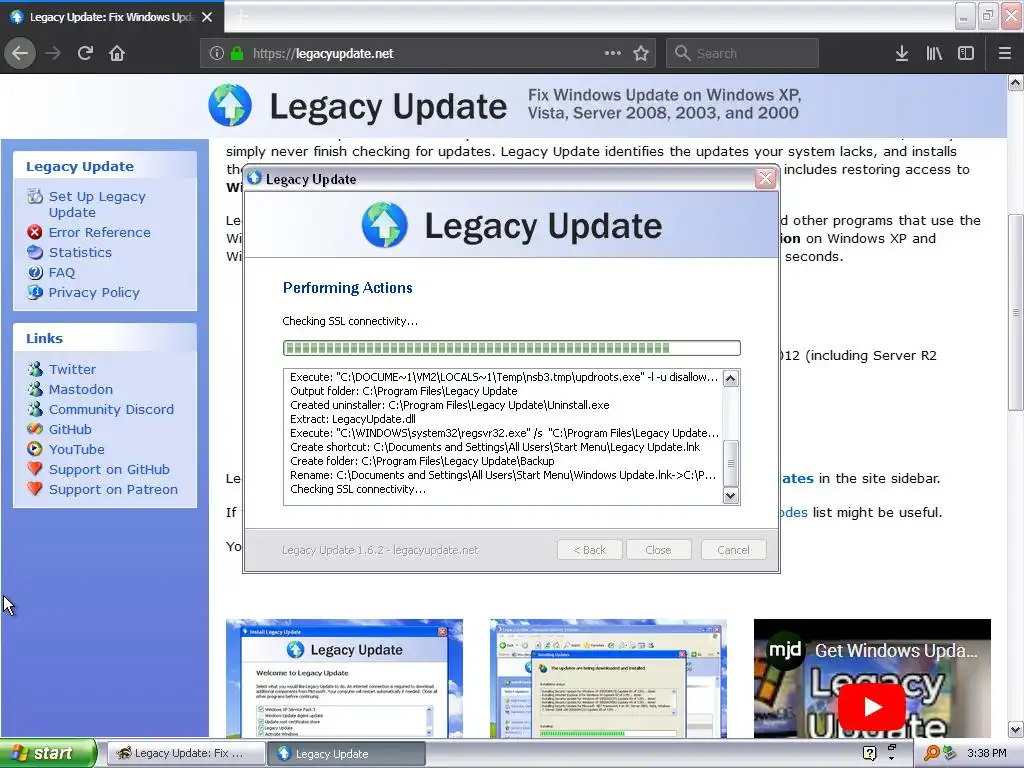Viewport: 1024px width, 768px height.
Task: Click the green padlock security icon
Action: pos(237,53)
